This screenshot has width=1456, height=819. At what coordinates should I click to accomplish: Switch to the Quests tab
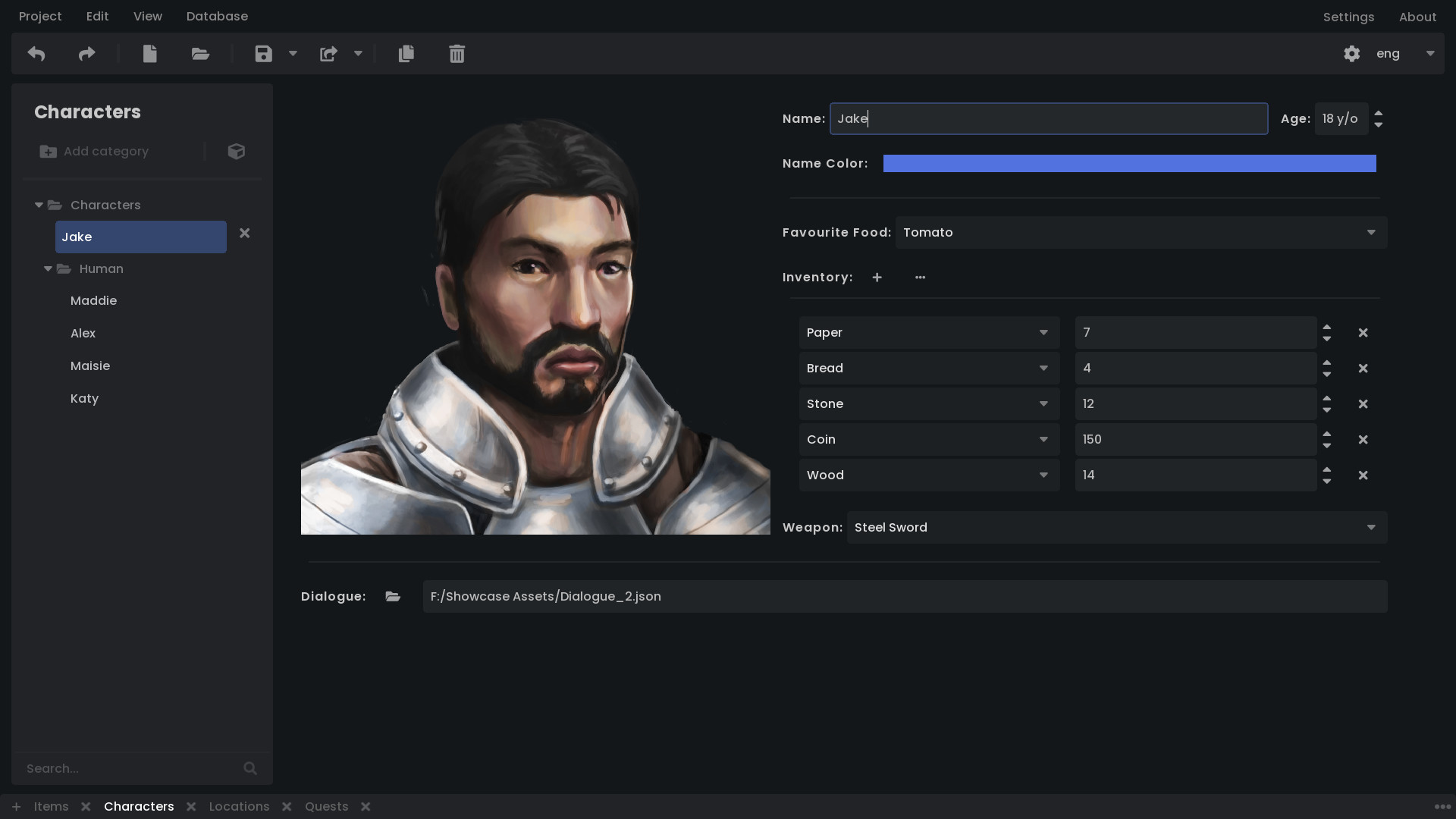click(x=326, y=806)
